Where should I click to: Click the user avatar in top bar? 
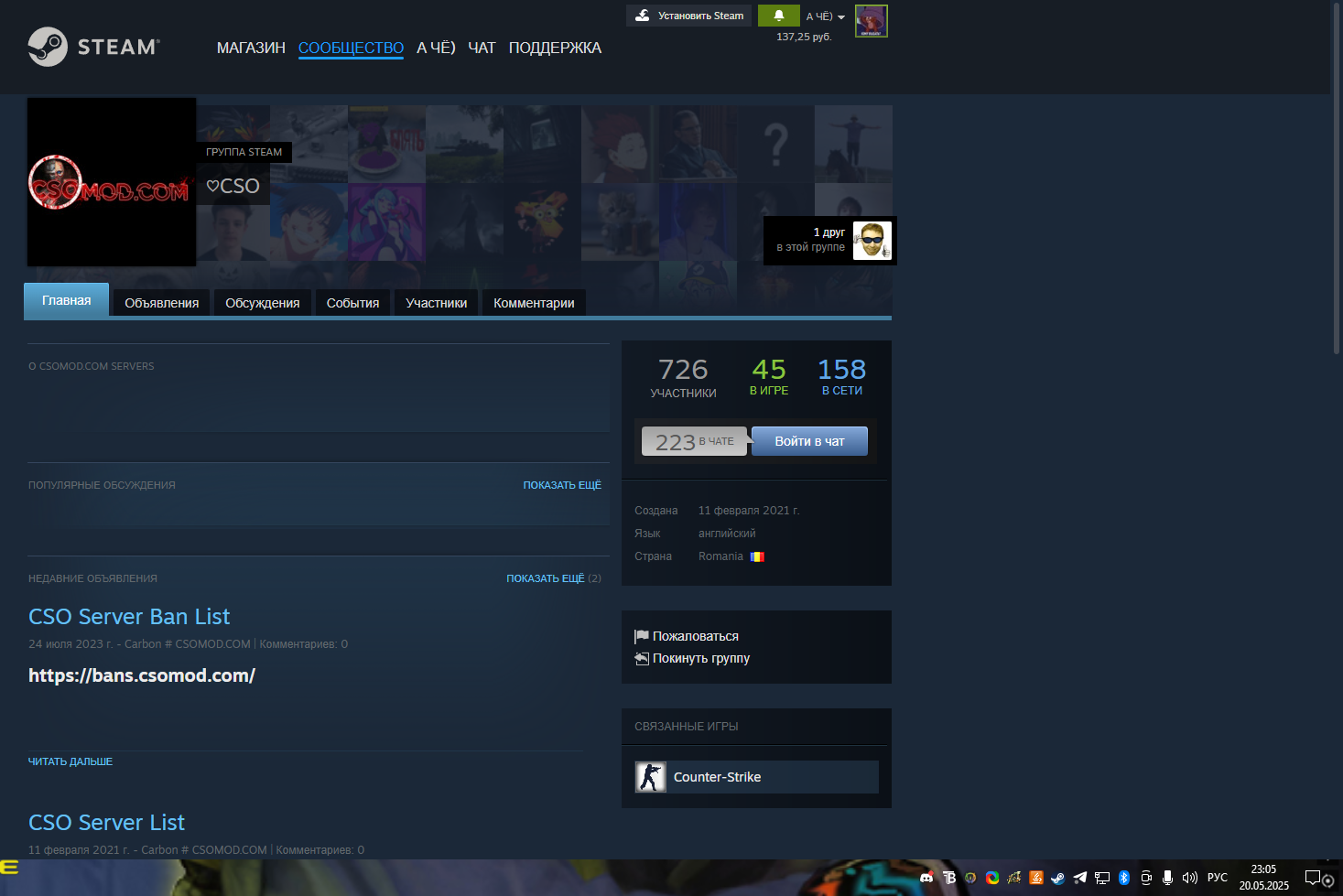pyautogui.click(x=871, y=21)
